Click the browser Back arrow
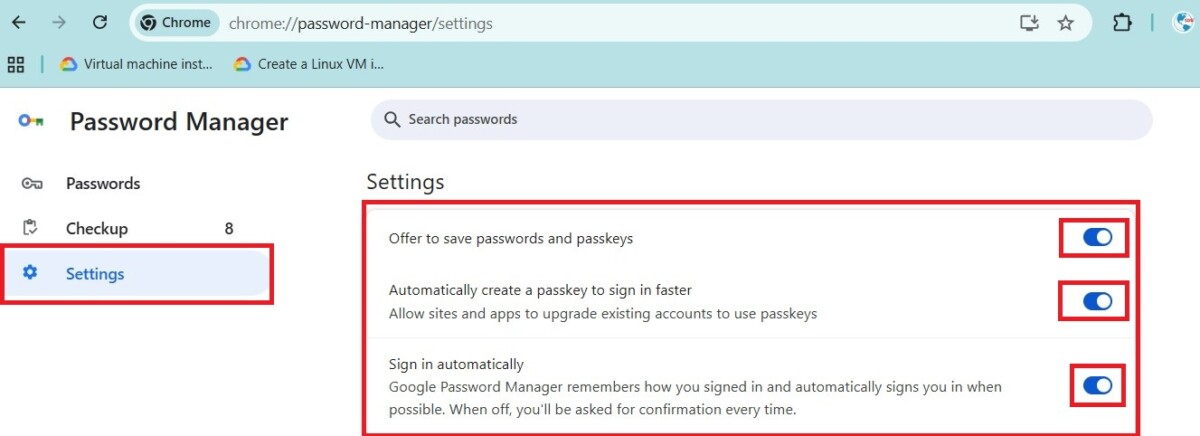This screenshot has width=1200, height=436. [18, 22]
